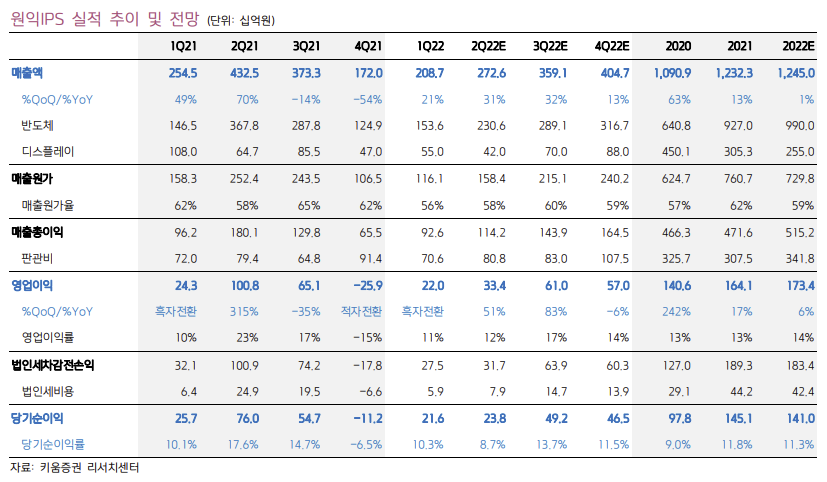827x482 pixels.
Task: Select the 영업이익률 row label
Action: click(48, 337)
